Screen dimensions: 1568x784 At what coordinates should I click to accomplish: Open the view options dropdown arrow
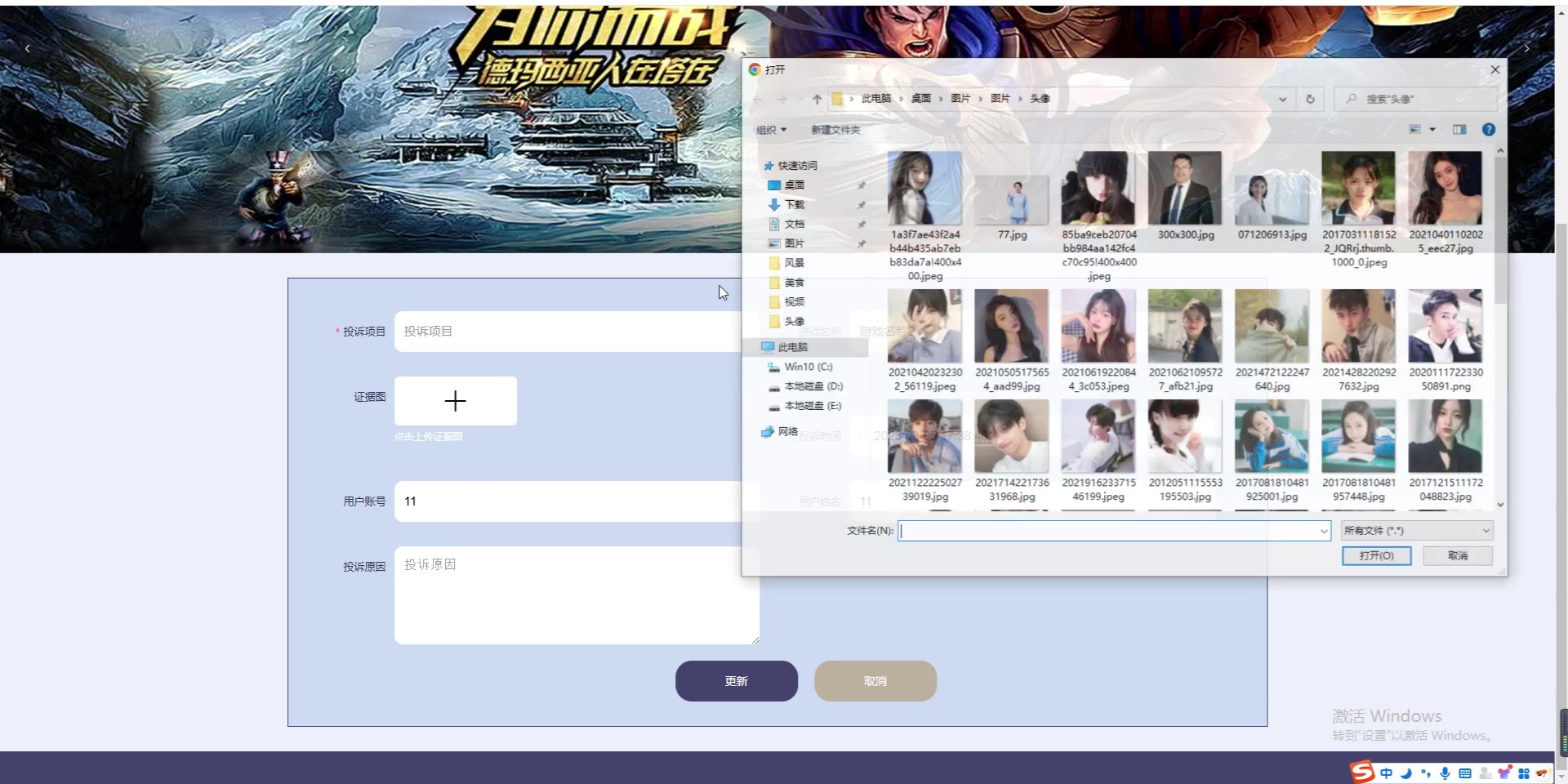click(1432, 129)
